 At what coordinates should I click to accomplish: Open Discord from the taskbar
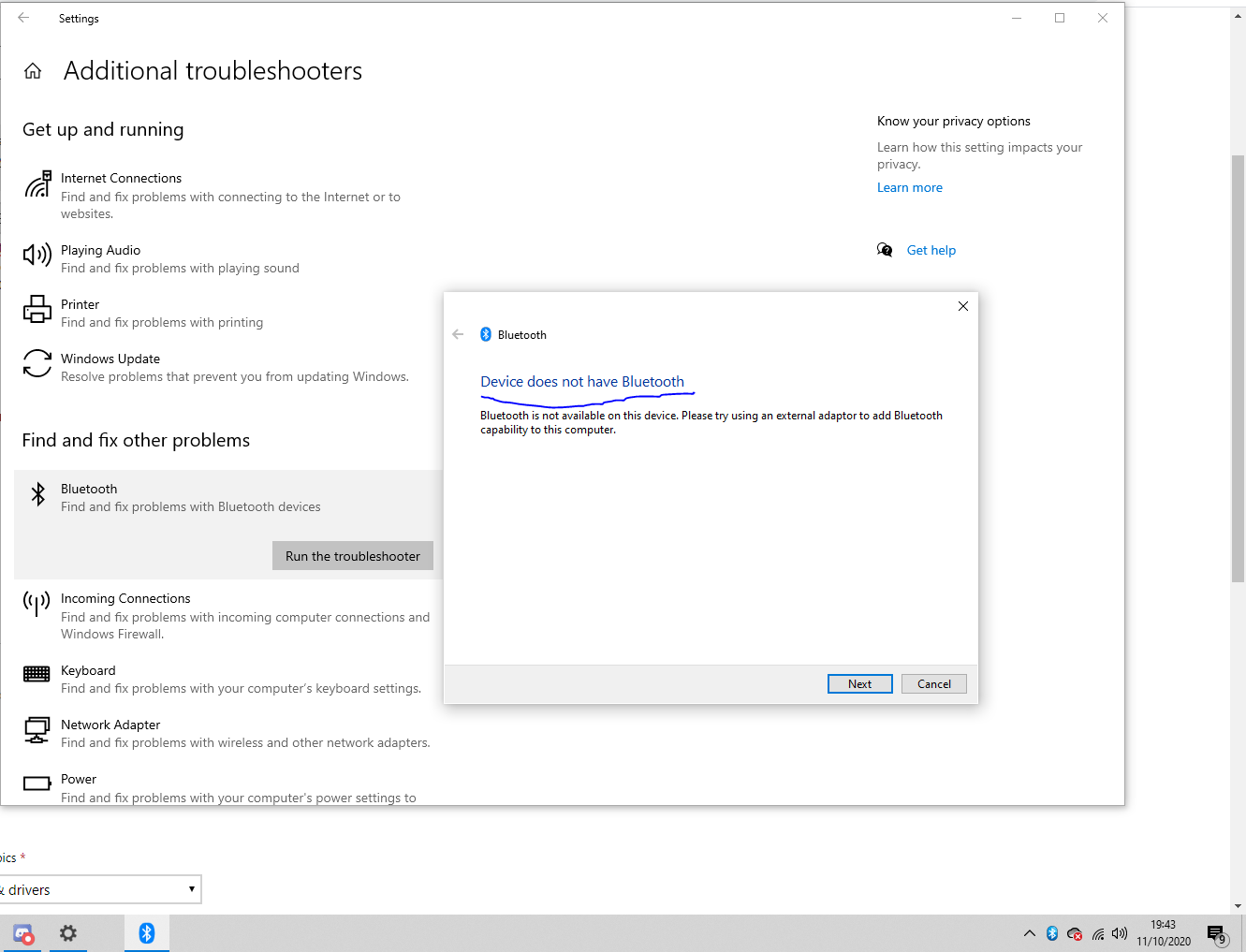click(x=23, y=933)
